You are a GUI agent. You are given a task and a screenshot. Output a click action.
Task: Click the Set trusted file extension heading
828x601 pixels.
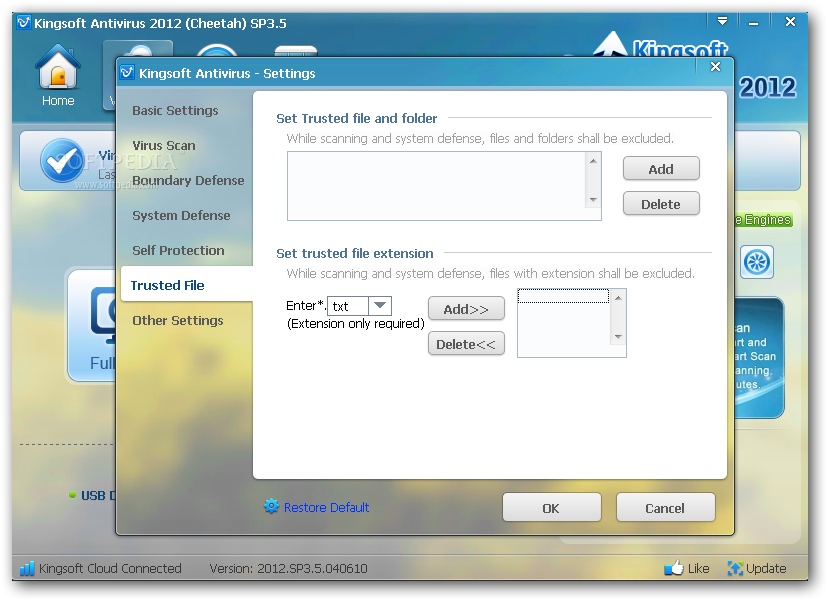pyautogui.click(x=354, y=253)
